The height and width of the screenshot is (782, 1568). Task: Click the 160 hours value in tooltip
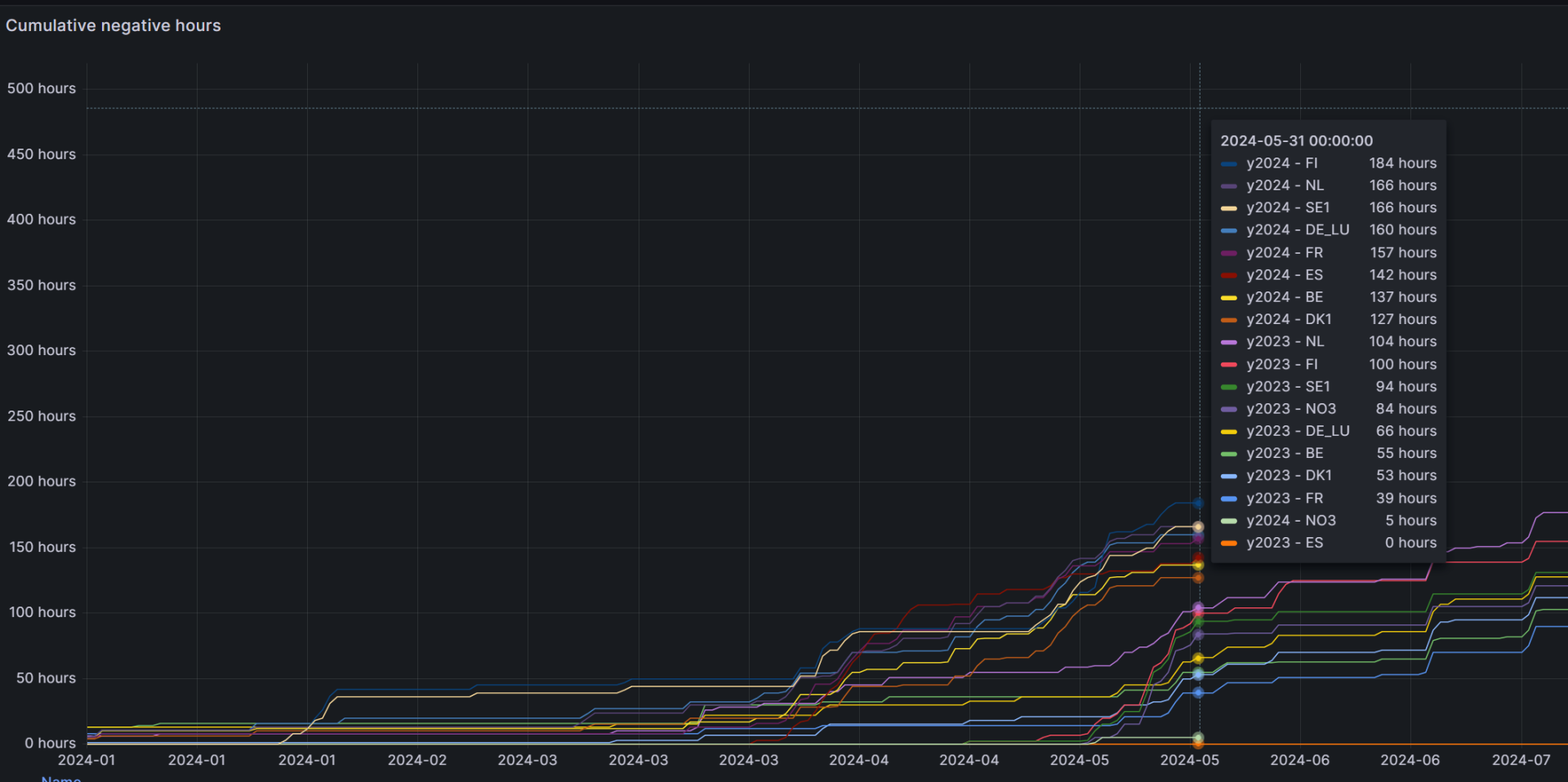[x=1403, y=229]
